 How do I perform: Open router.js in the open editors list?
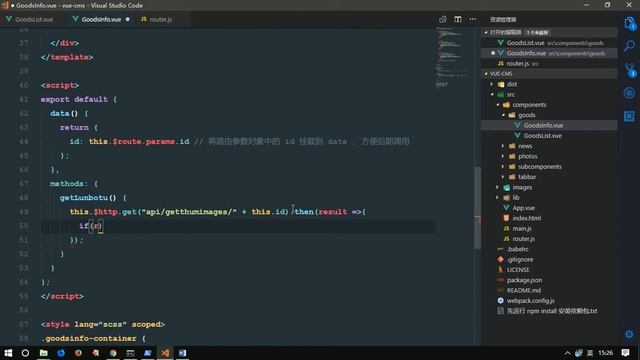point(549,64)
